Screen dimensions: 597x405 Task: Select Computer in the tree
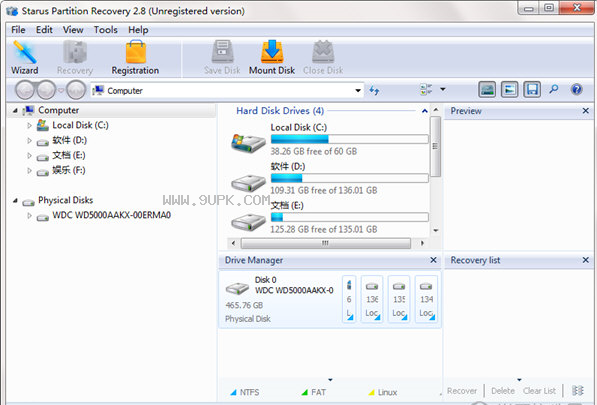(x=58, y=110)
